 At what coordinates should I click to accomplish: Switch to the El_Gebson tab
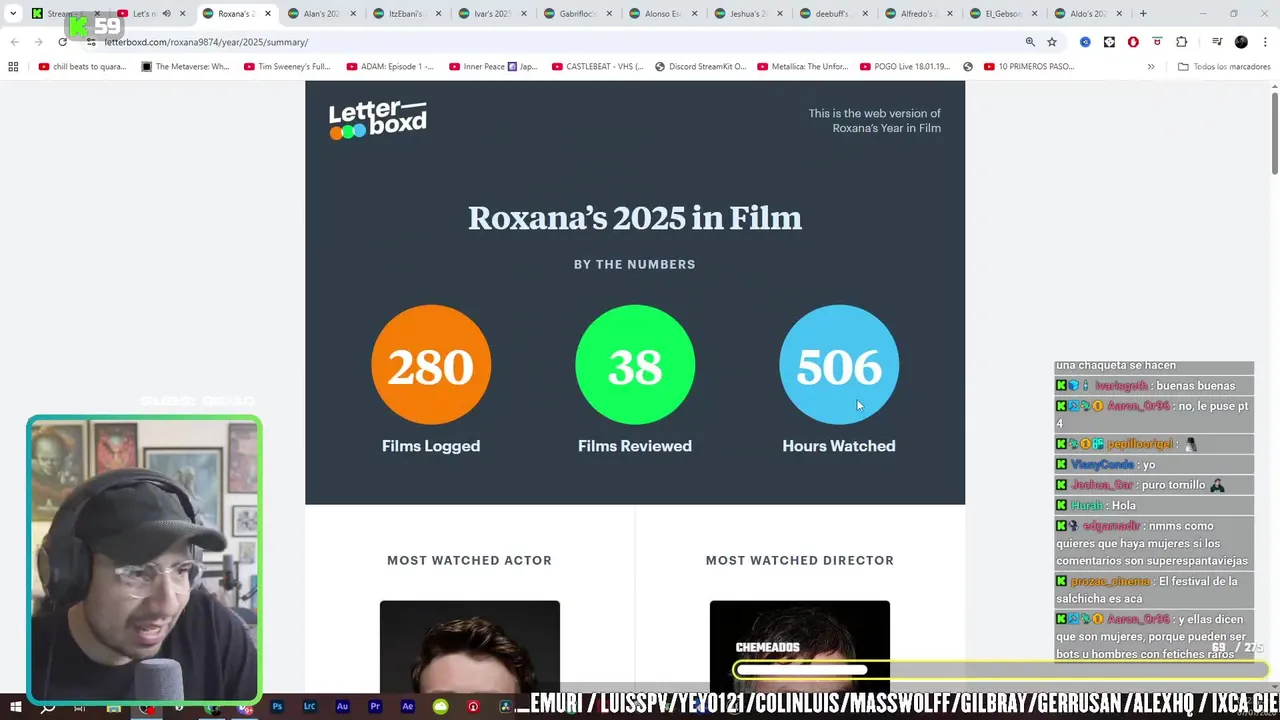click(x=1006, y=14)
